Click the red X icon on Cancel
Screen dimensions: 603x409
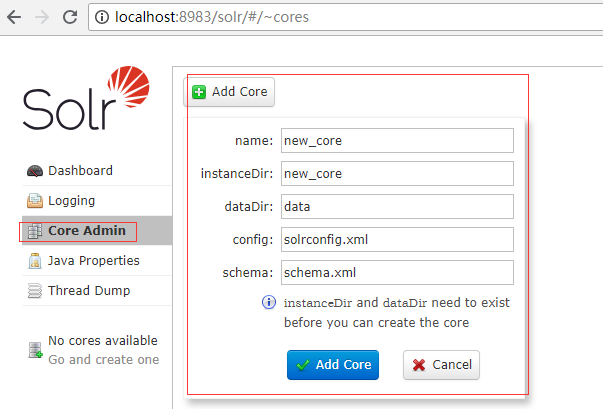click(x=419, y=365)
